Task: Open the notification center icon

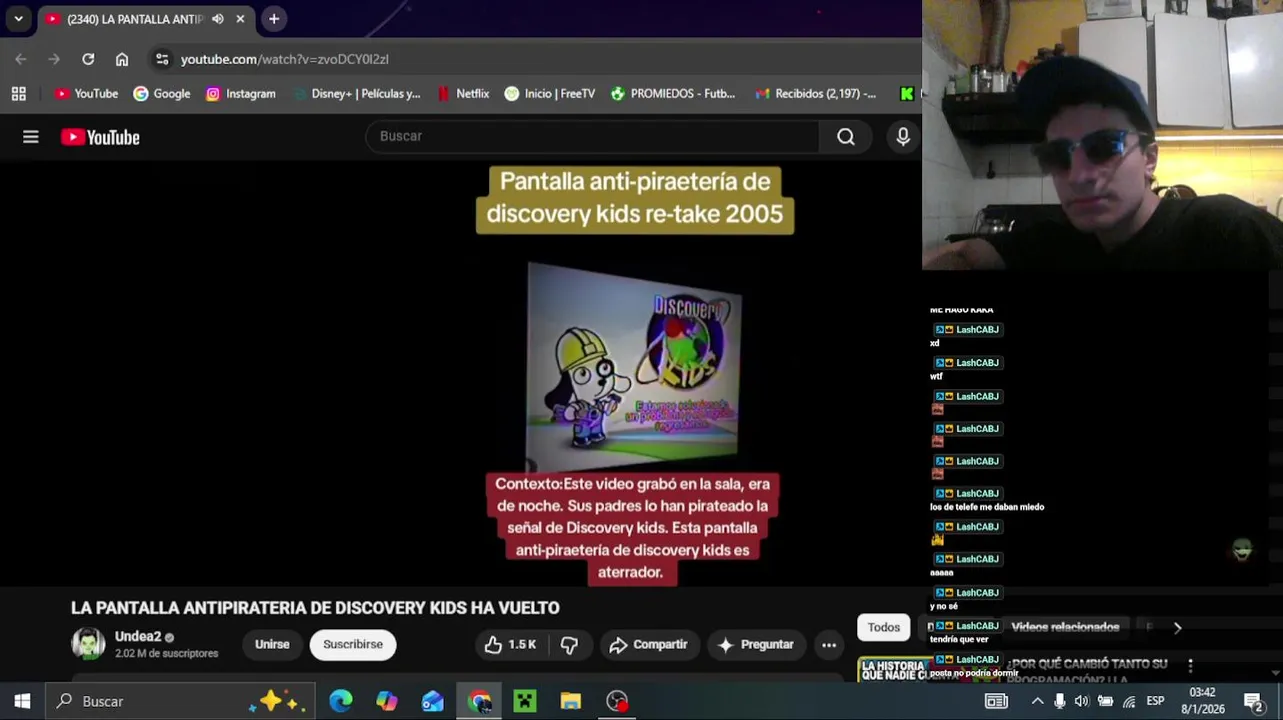Action: 1254,701
